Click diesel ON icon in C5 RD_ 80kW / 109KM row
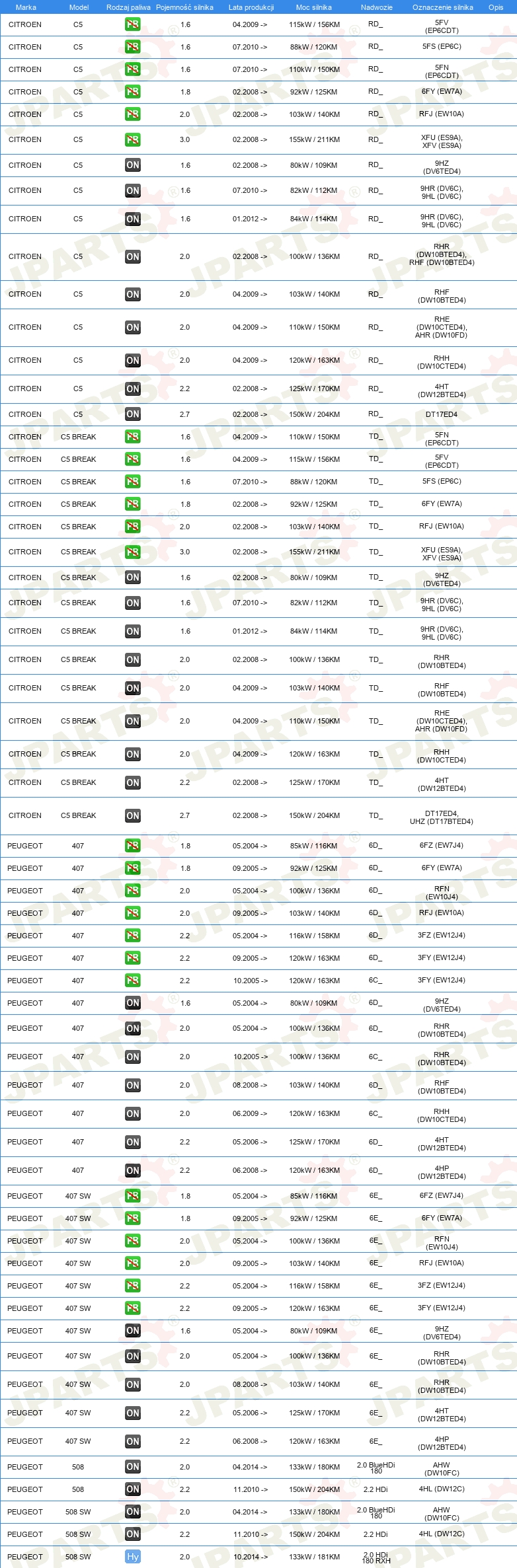This screenshot has width=517, height=1568. coord(133,165)
